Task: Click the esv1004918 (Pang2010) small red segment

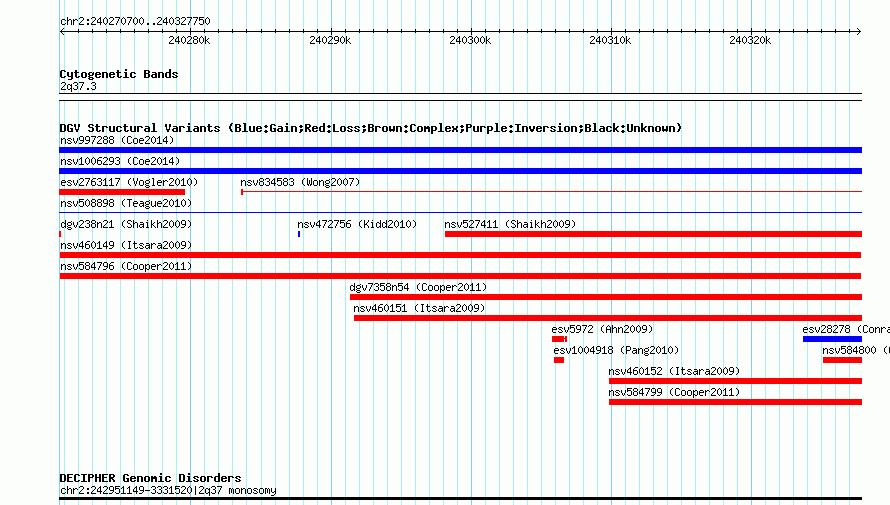Action: pyautogui.click(x=559, y=360)
